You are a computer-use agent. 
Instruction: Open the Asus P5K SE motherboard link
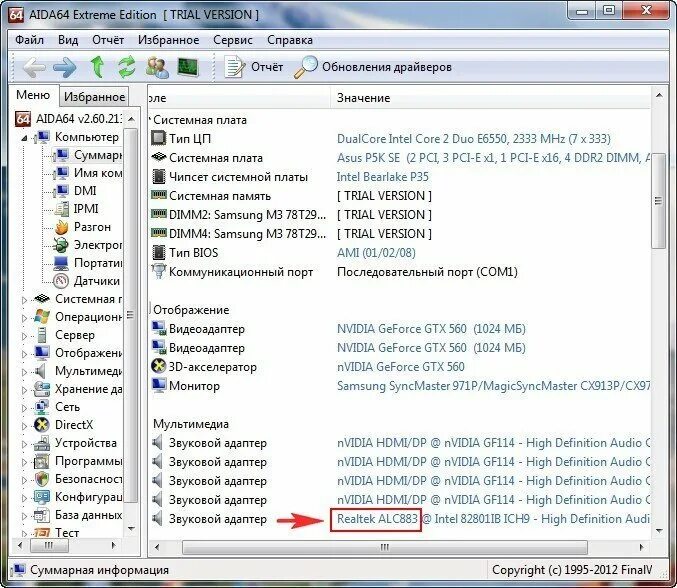tap(494, 158)
